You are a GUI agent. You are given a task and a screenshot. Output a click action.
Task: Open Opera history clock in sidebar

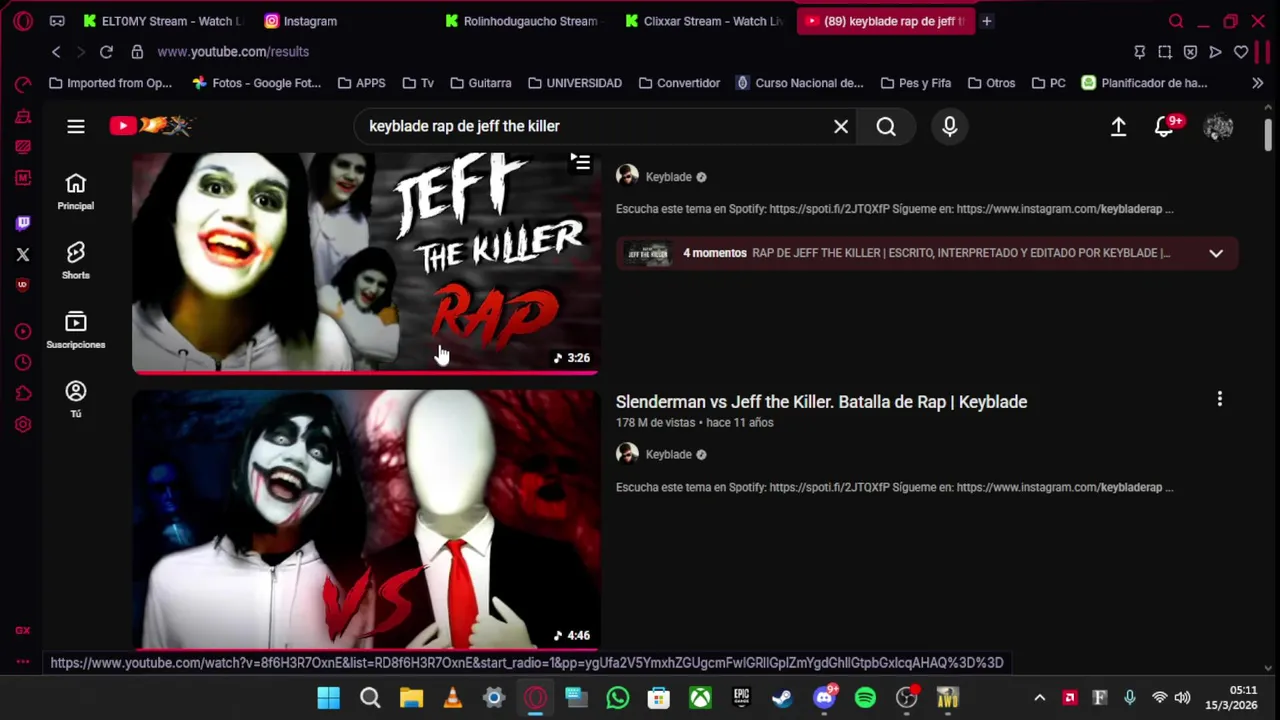pos(23,362)
